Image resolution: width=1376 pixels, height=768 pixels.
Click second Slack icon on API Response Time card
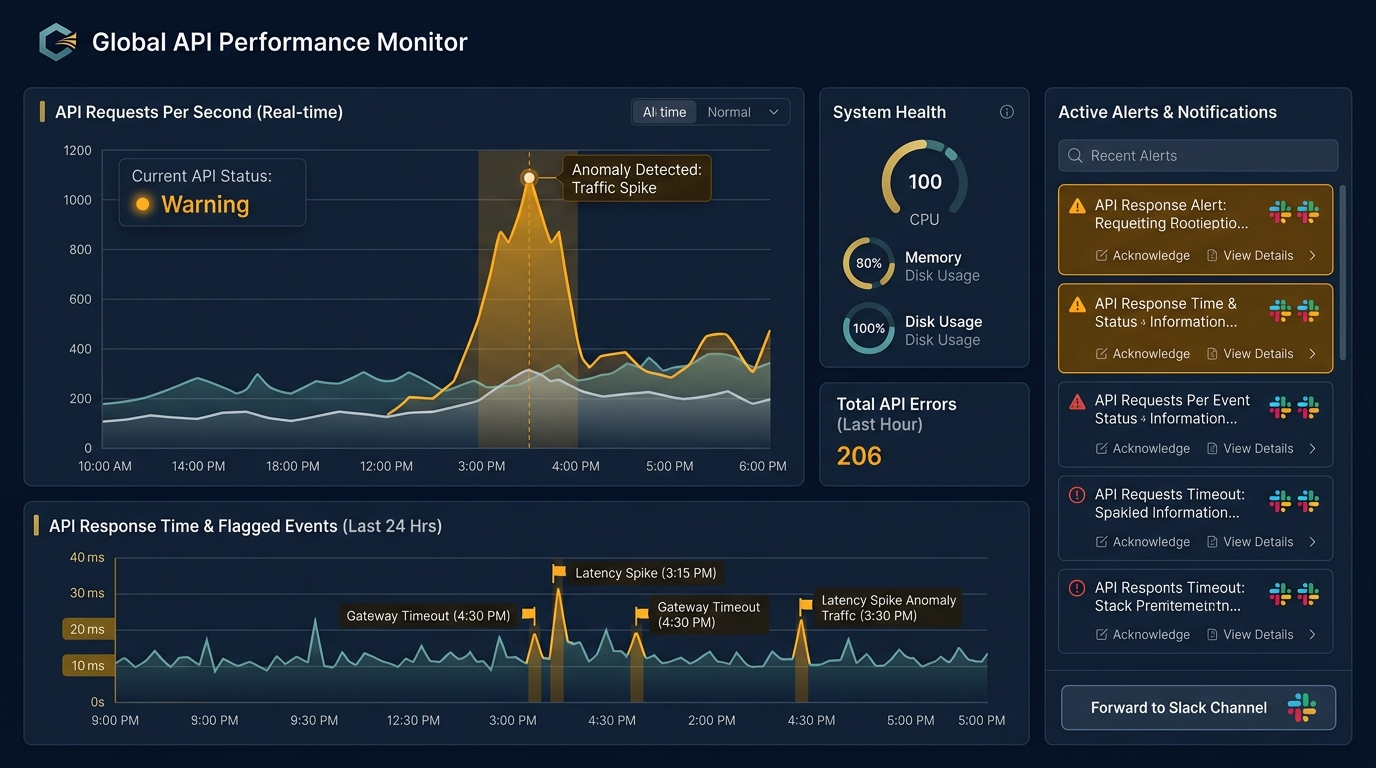coord(1308,311)
